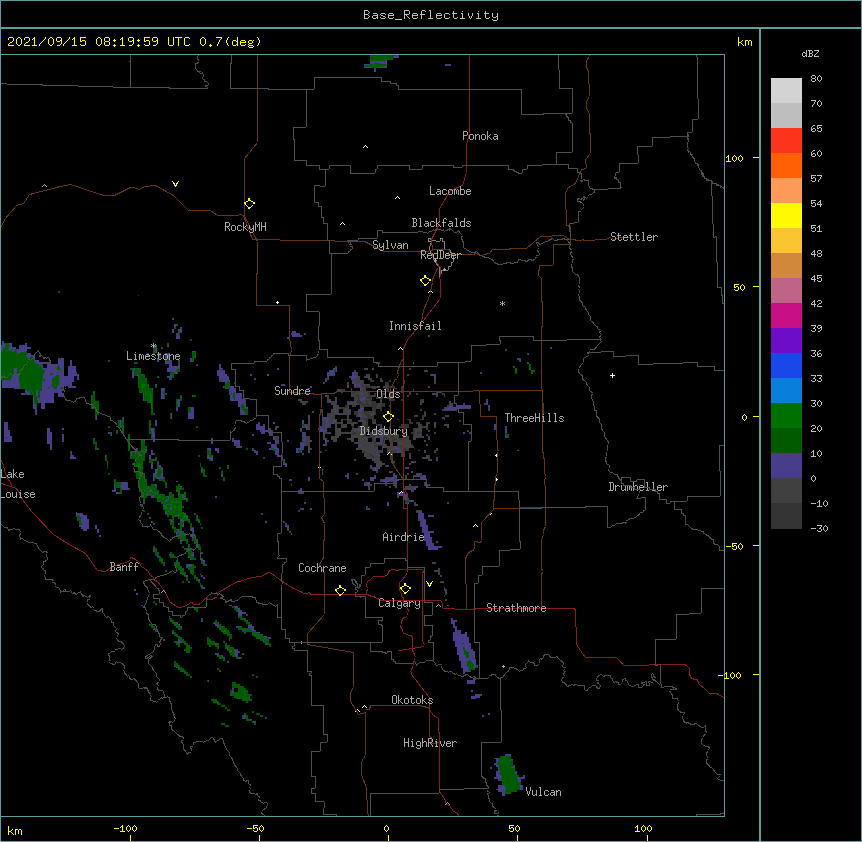Click the Banff label
862x842 pixels.
coord(124,567)
